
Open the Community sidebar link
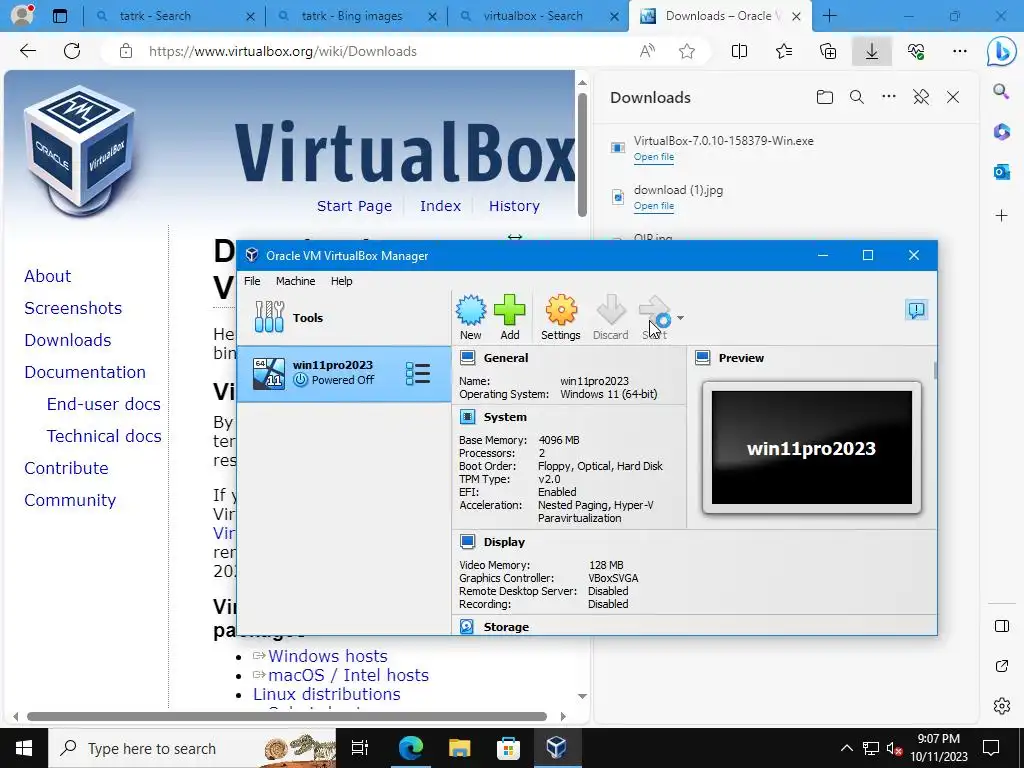point(70,500)
